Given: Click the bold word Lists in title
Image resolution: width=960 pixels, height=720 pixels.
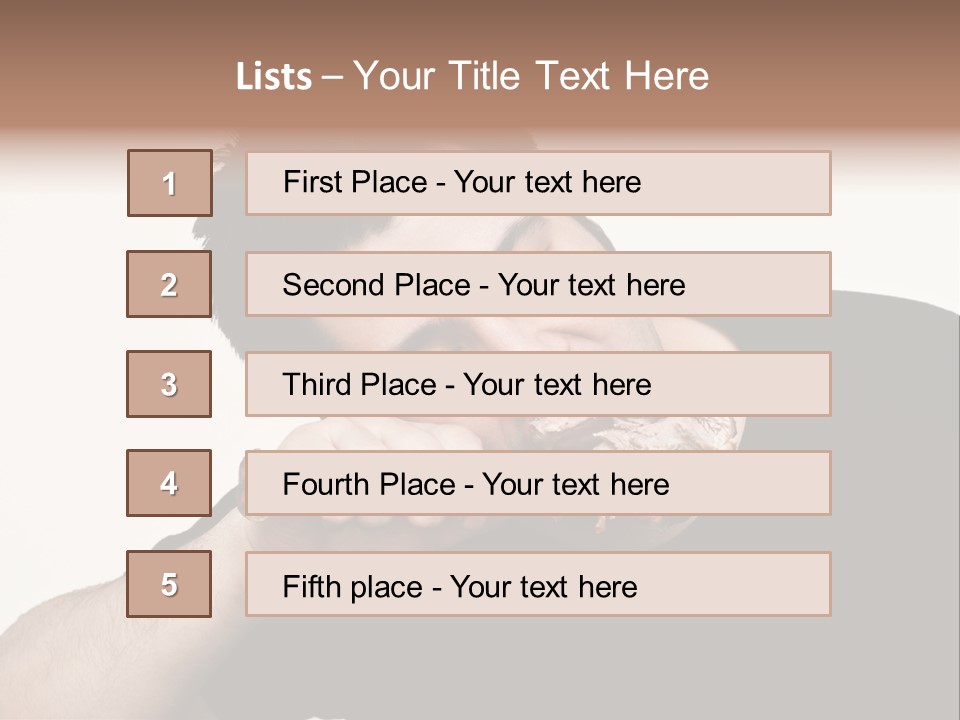Looking at the screenshot, I should (274, 77).
